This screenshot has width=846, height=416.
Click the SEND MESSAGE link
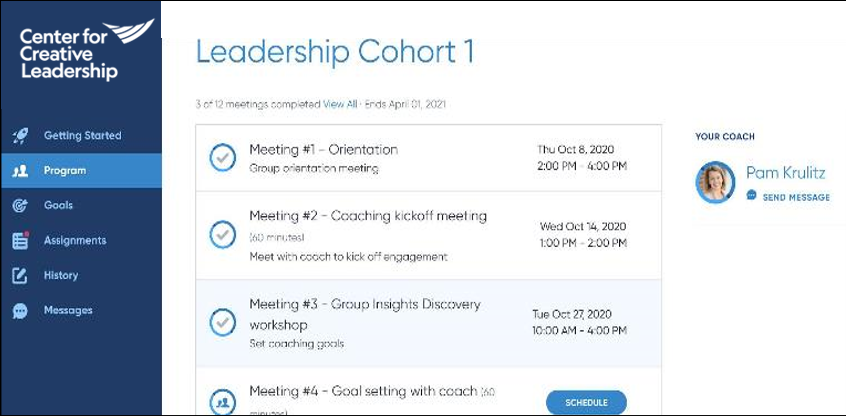(796, 197)
